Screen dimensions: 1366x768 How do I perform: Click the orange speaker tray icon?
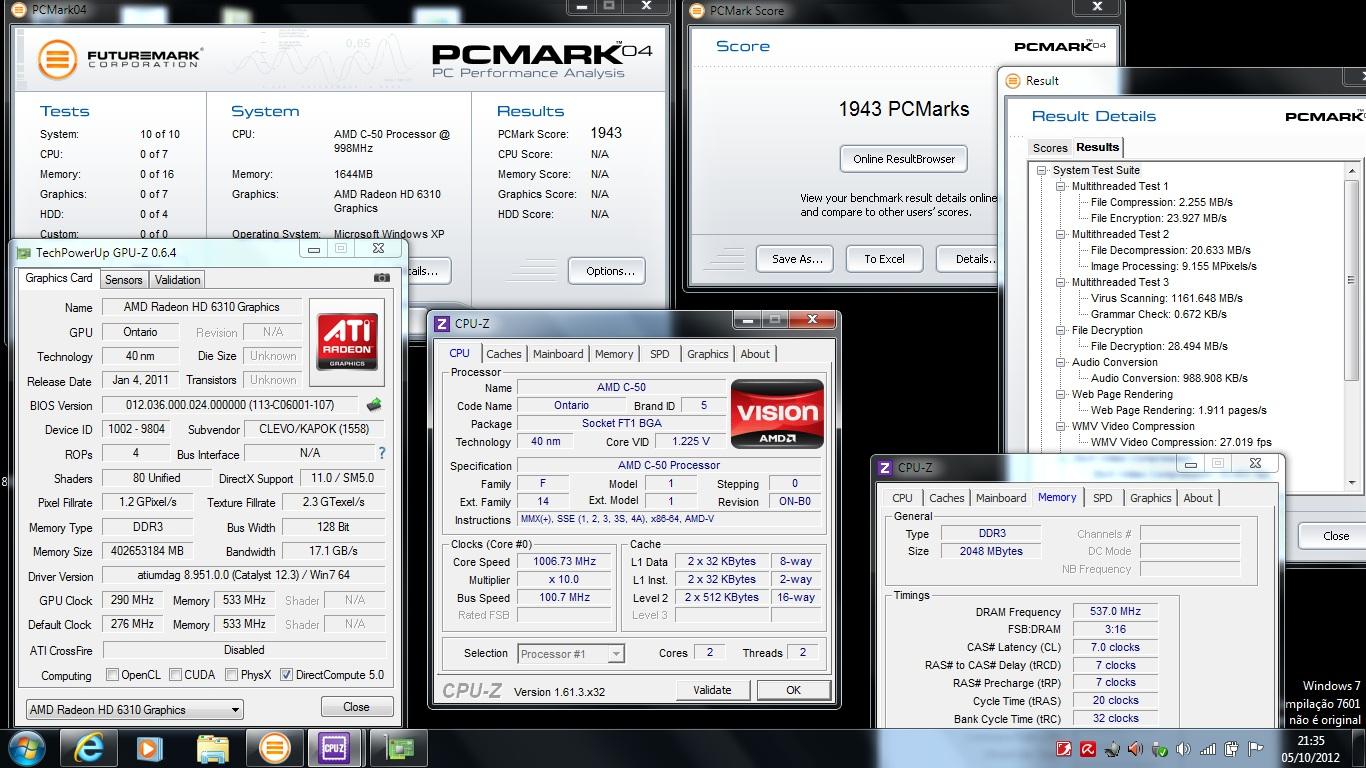point(1135,749)
